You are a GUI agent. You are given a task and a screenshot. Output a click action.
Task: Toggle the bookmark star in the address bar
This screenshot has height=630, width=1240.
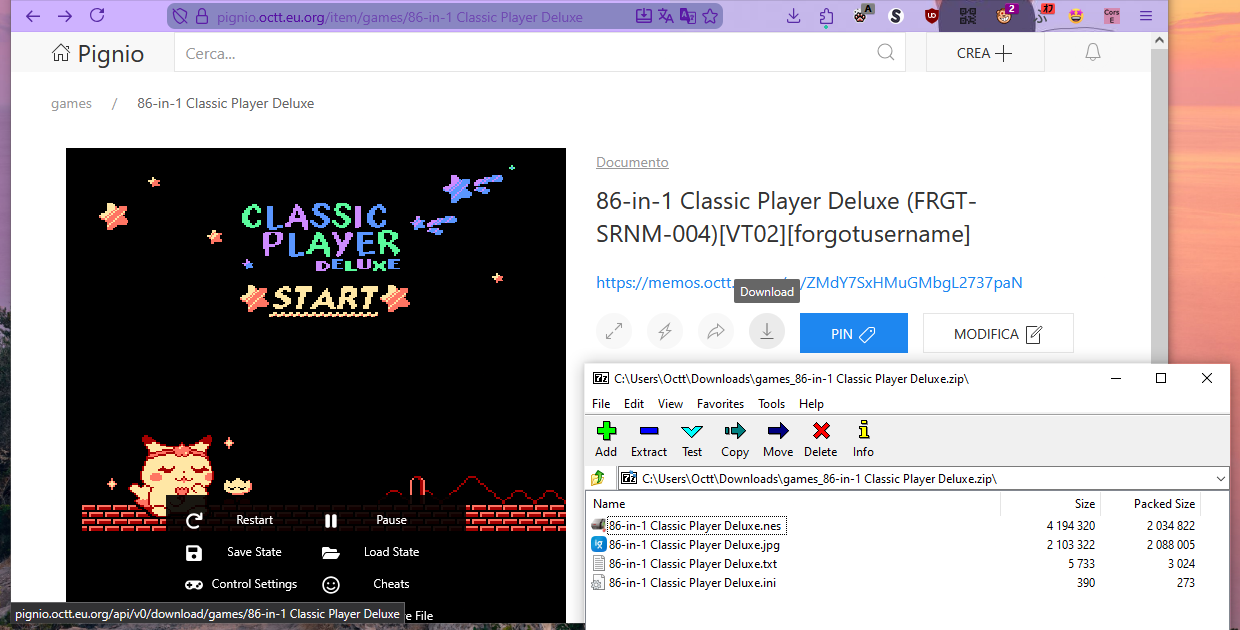pyautogui.click(x=710, y=16)
